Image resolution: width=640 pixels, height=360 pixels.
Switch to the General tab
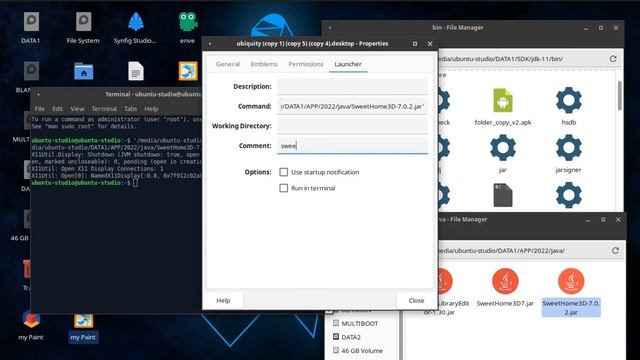(x=228, y=64)
